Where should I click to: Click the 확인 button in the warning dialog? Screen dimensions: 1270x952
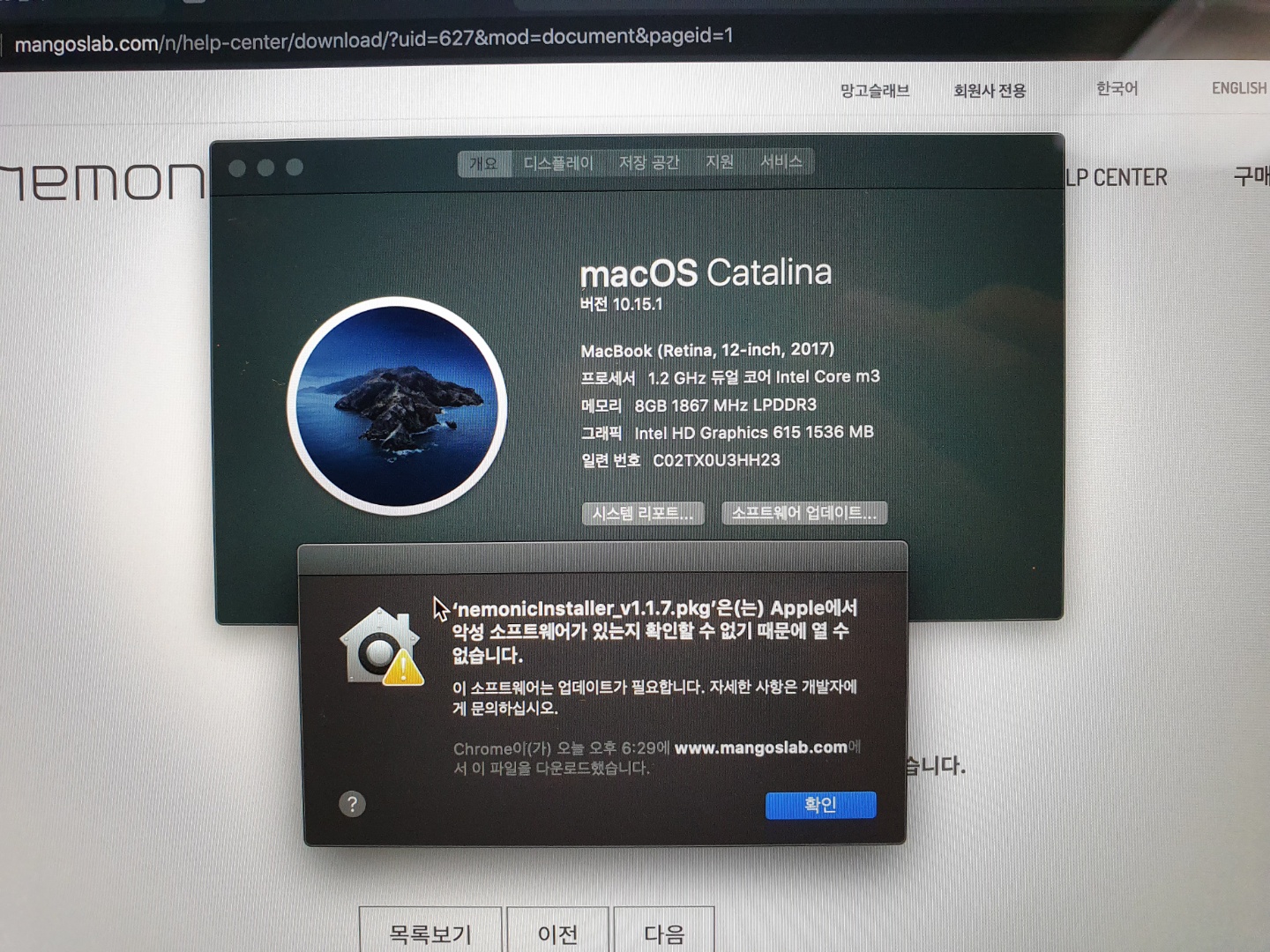(820, 805)
